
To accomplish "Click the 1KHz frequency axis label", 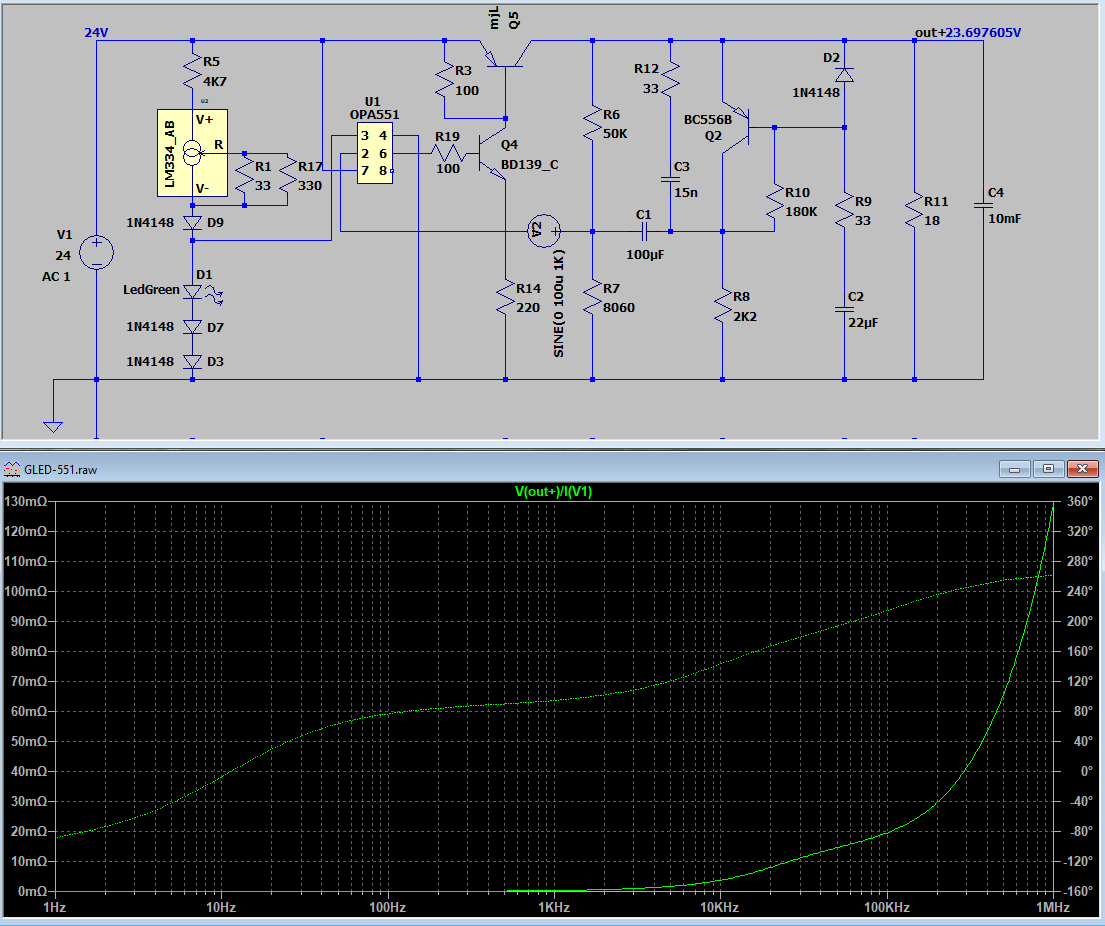I will pos(553,908).
